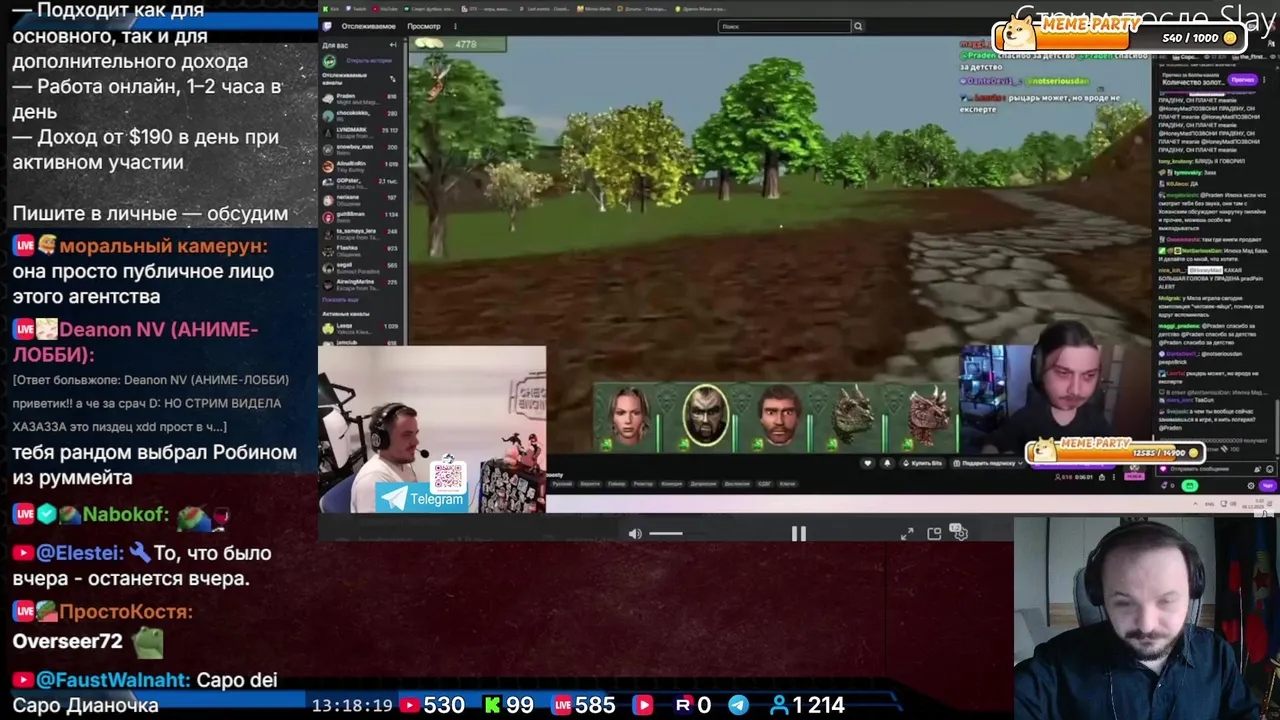Viewport: 1280px width, 720px height.
Task: Open the player settings gear icon
Action: point(959,533)
